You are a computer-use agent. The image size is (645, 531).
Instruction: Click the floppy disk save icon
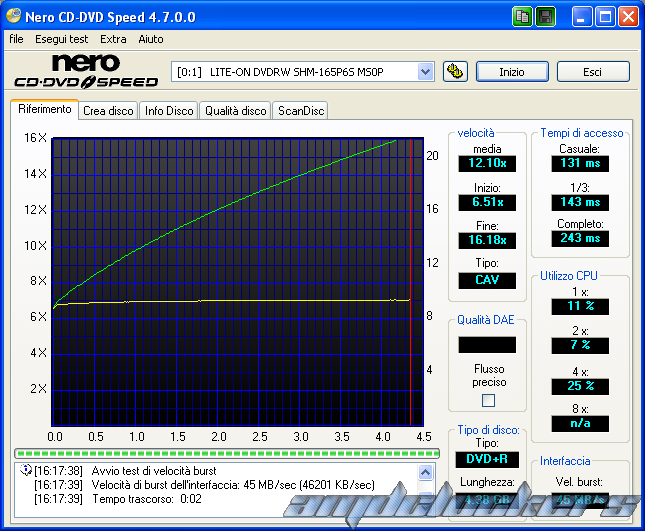546,17
